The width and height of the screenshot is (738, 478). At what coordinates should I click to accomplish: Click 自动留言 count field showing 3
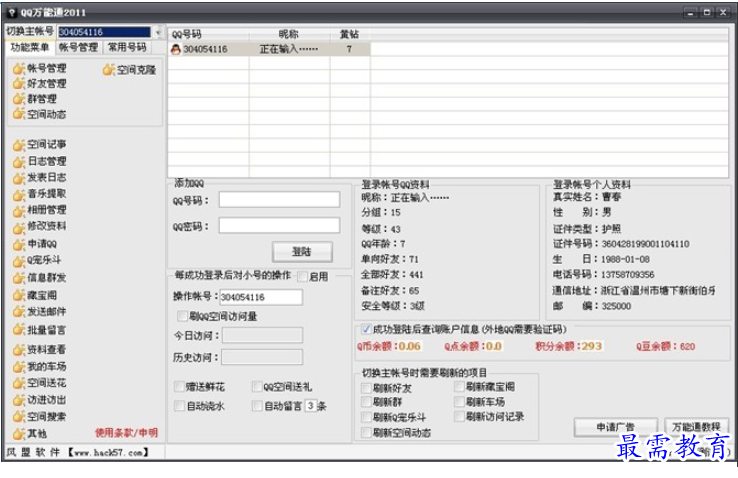click(x=311, y=406)
